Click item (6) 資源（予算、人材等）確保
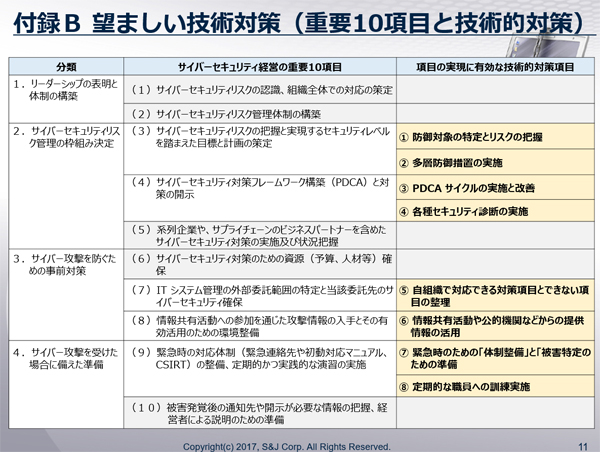The height and width of the screenshot is (452, 600). (260, 264)
